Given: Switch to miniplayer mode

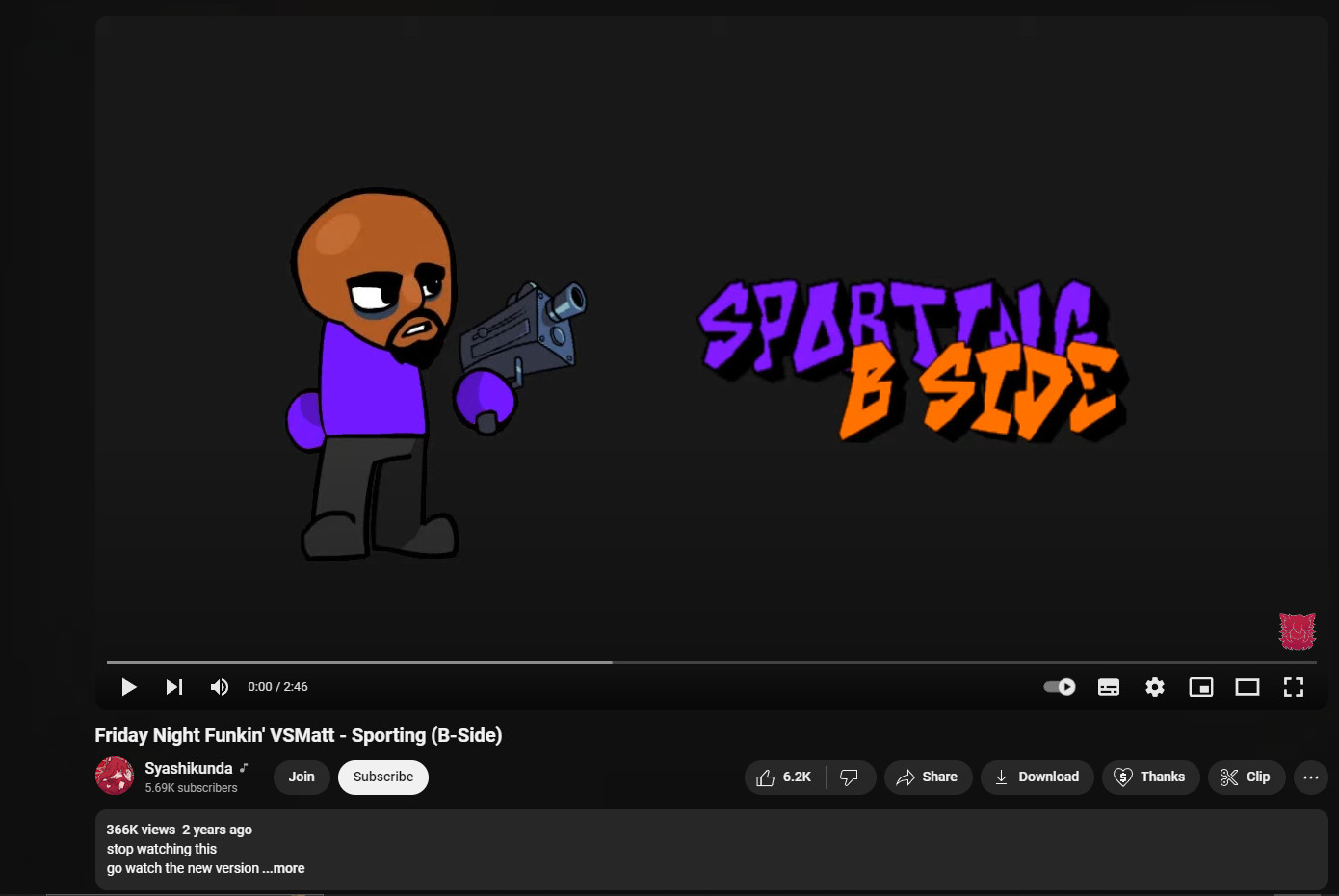Looking at the screenshot, I should [x=1201, y=687].
